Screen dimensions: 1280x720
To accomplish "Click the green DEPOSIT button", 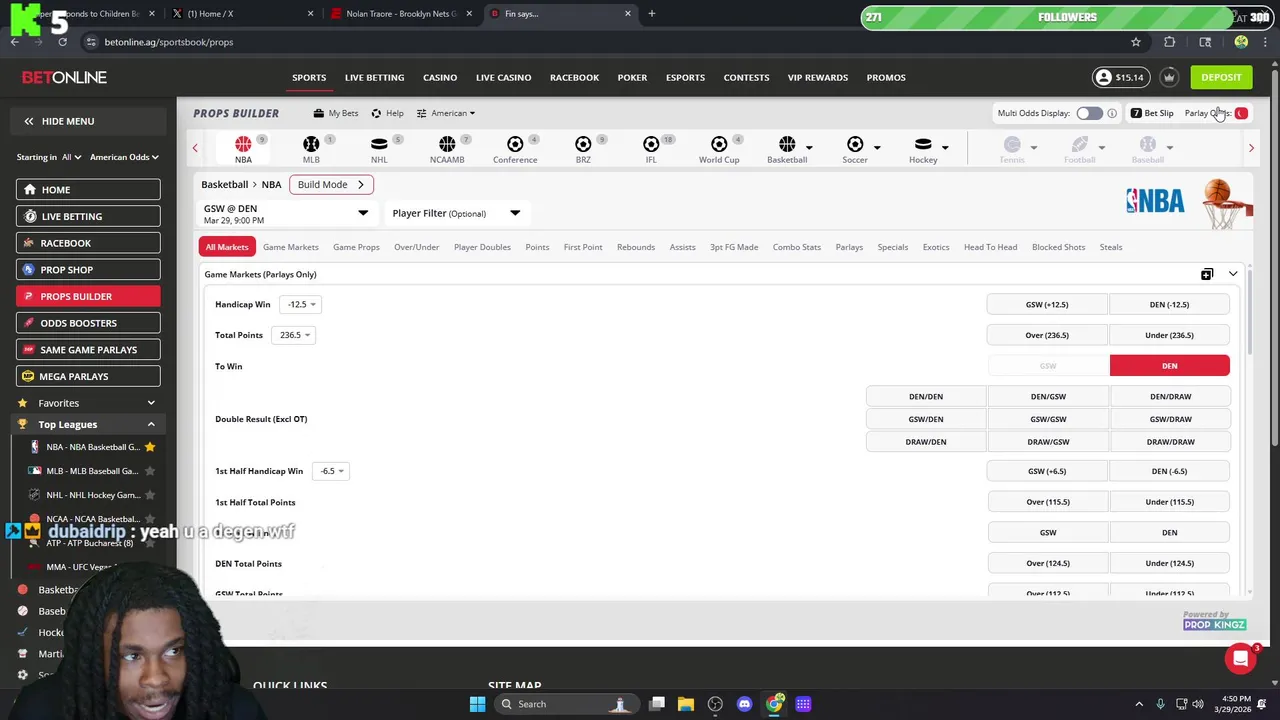I will 1221,77.
